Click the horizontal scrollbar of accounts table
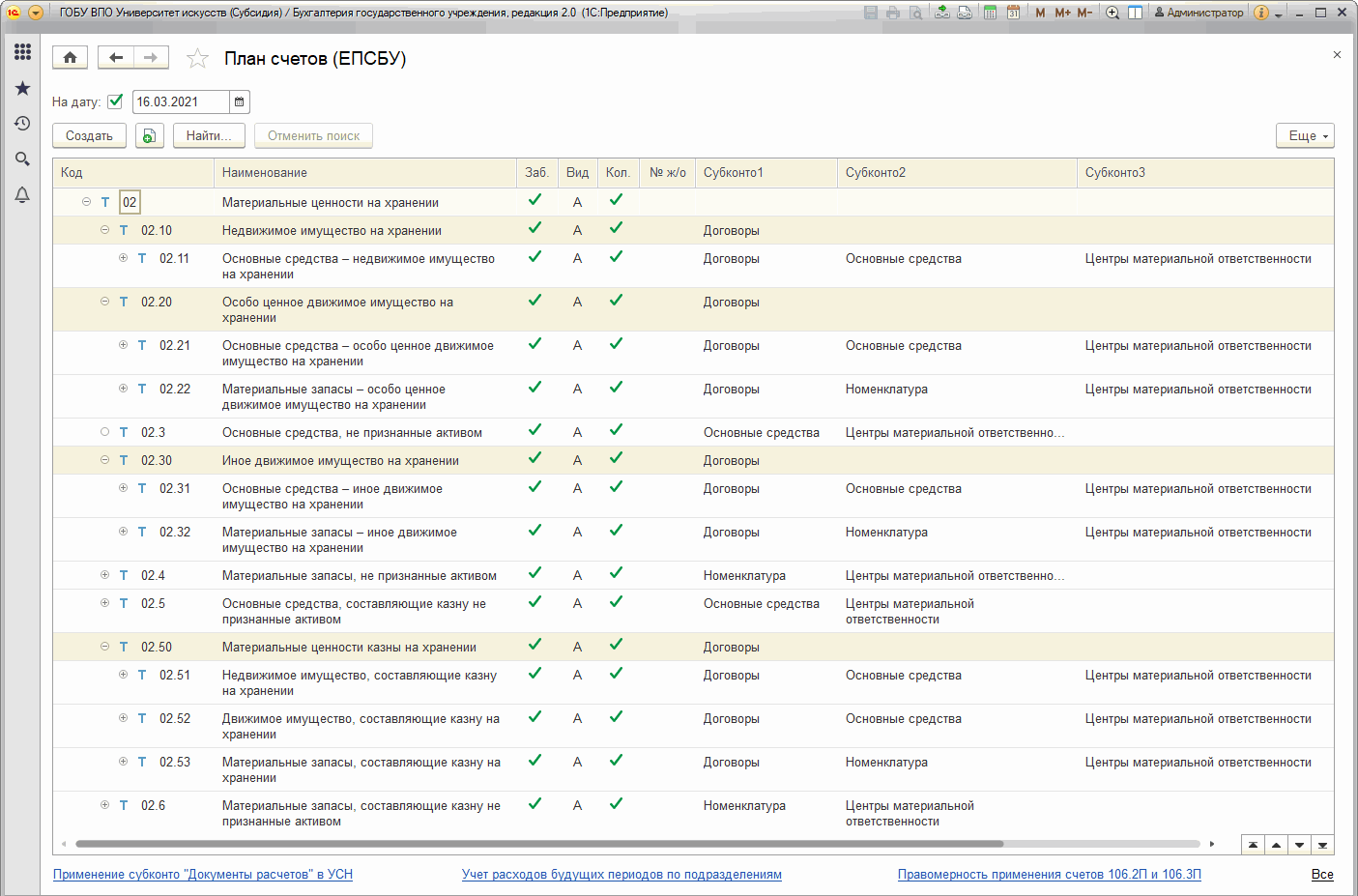This screenshot has height=896, width=1358. pos(539,844)
